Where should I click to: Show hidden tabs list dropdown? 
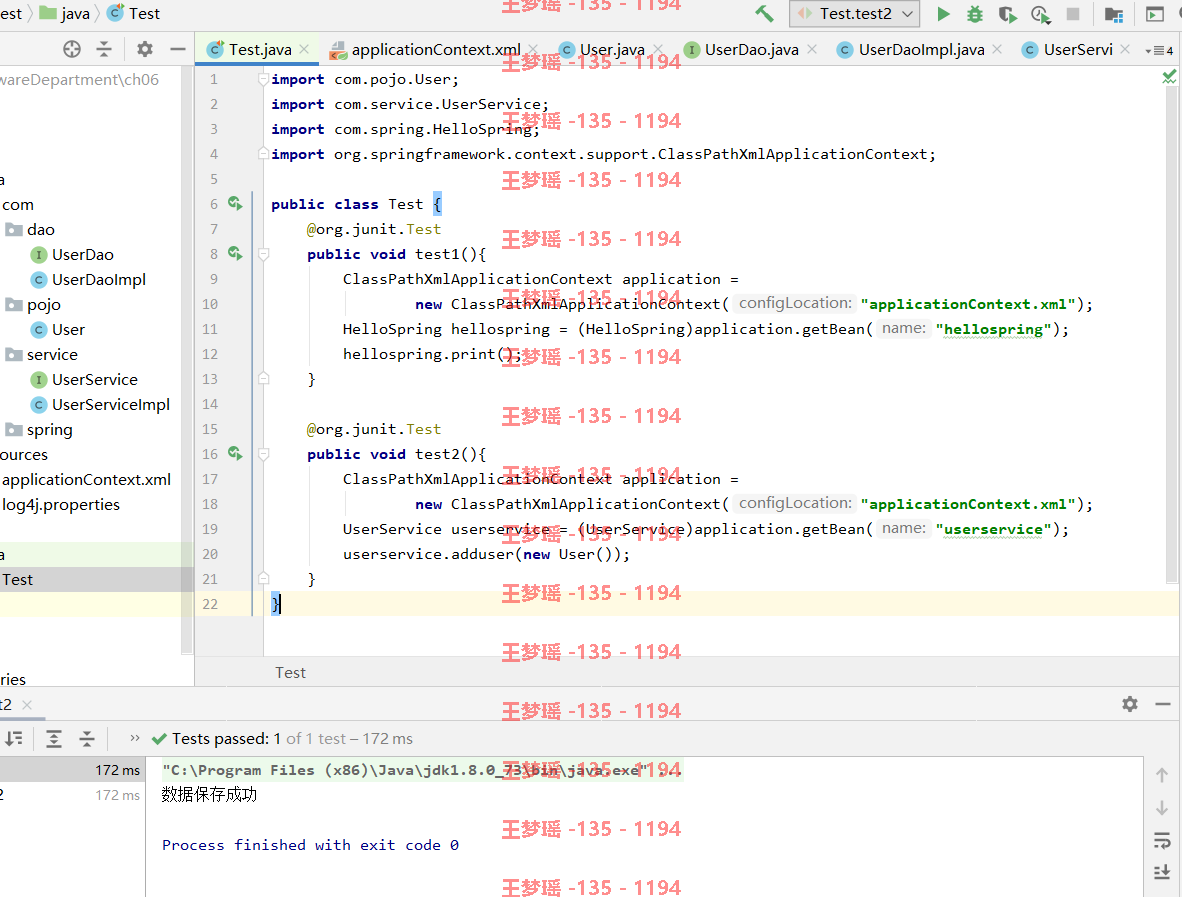[x=1159, y=51]
